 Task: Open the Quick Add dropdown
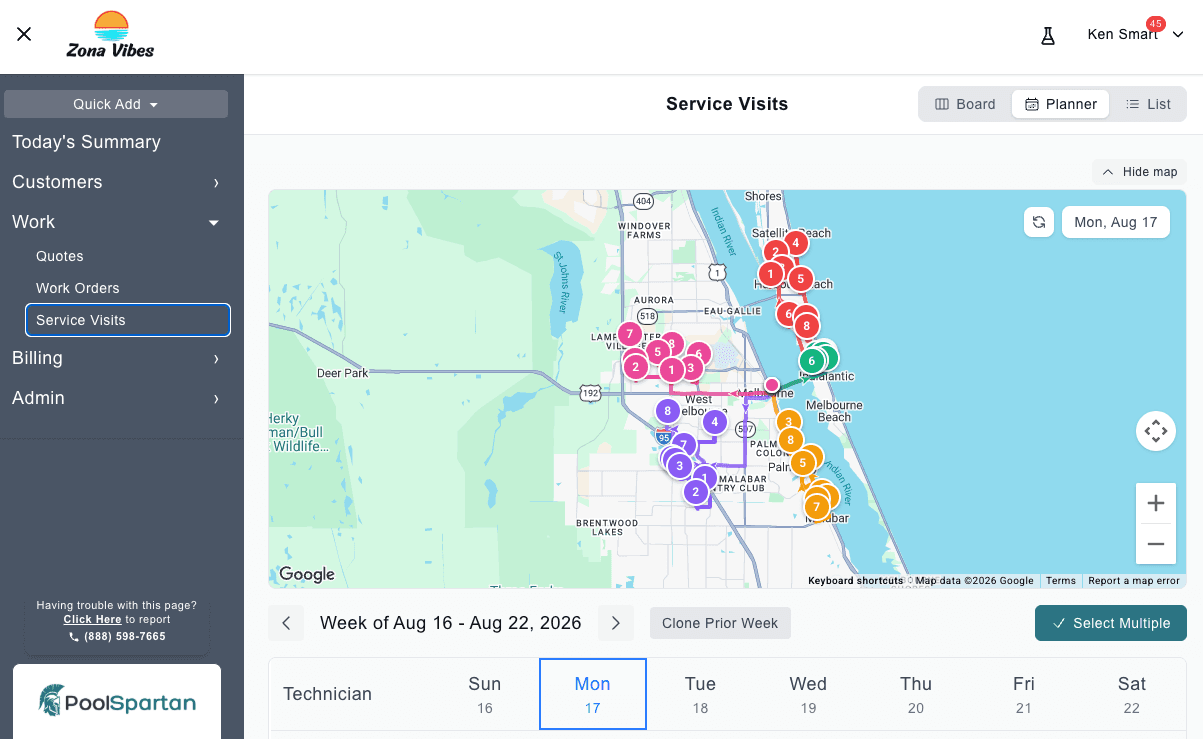click(x=116, y=104)
